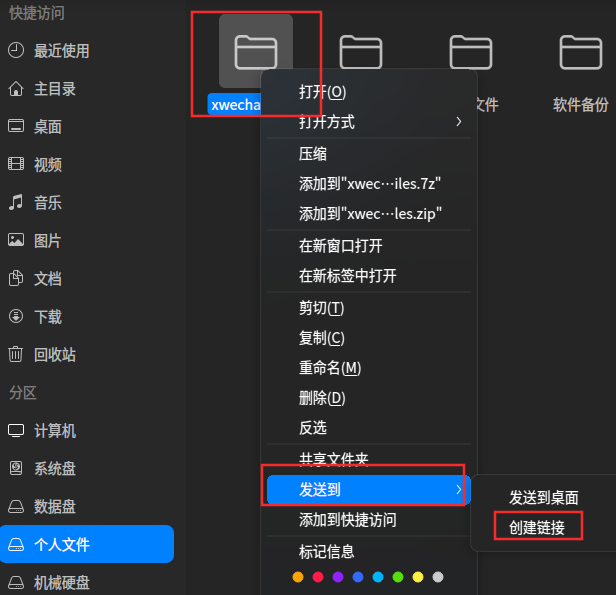Click the xwecha folder name label
Viewport: 616px width, 595px height.
(x=235, y=104)
